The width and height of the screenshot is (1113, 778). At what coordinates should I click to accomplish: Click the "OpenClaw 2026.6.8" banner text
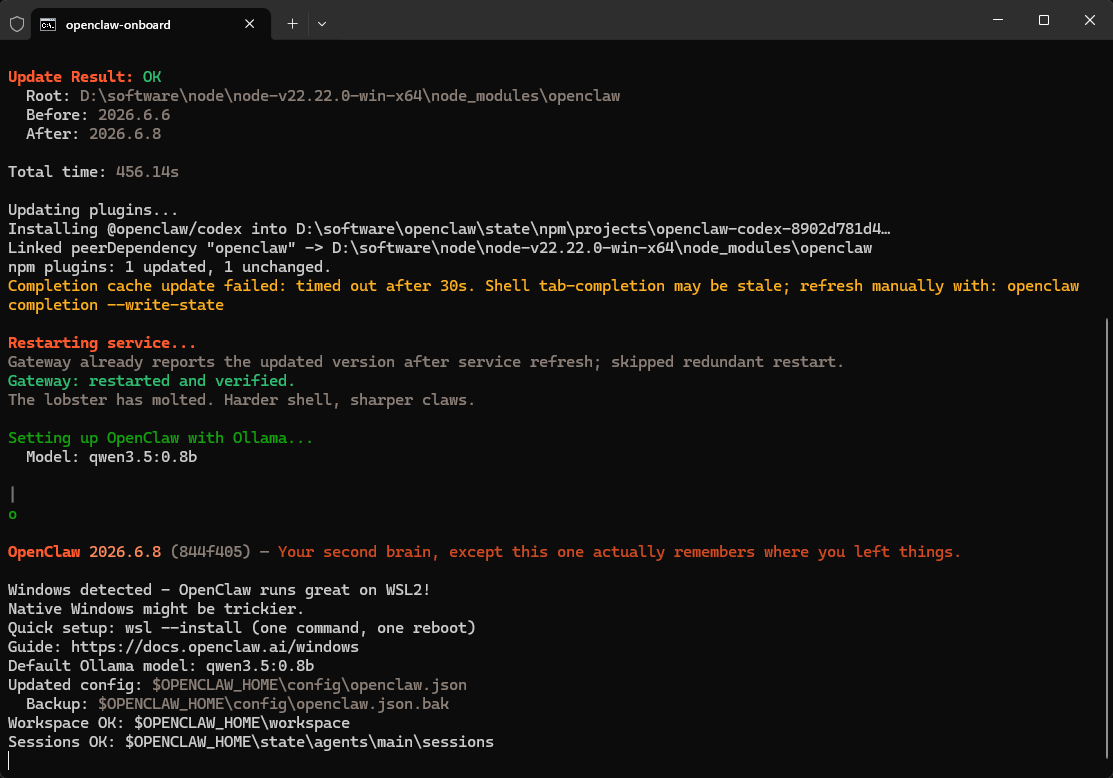click(84, 552)
